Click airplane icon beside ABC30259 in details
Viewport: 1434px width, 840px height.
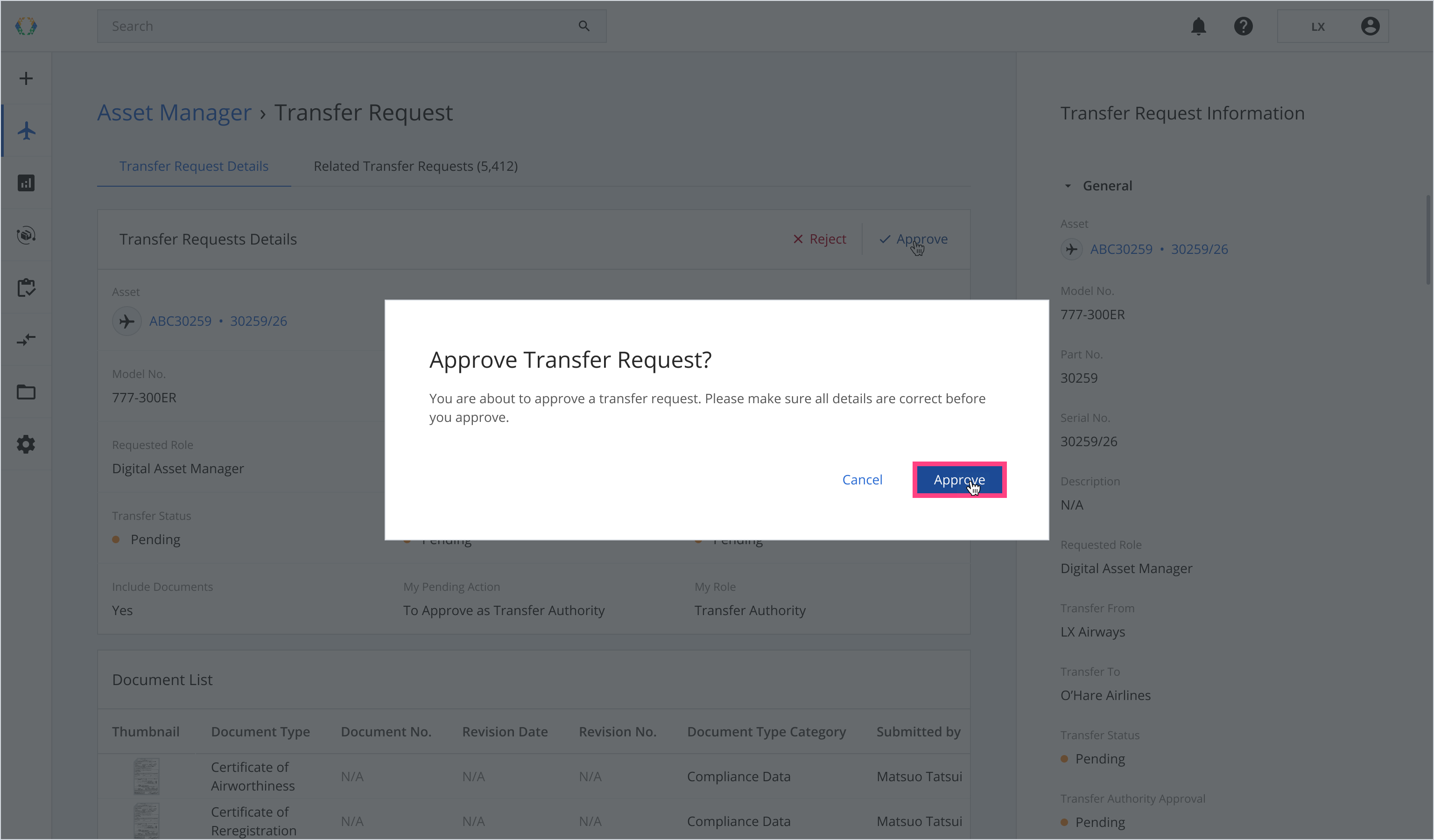127,322
